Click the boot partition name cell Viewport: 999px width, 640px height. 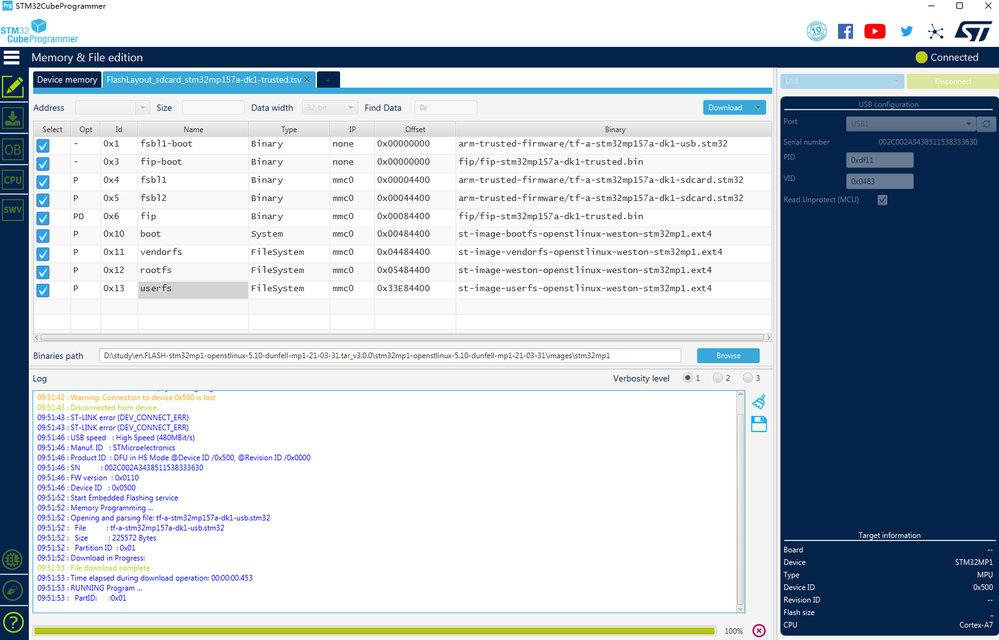193,234
